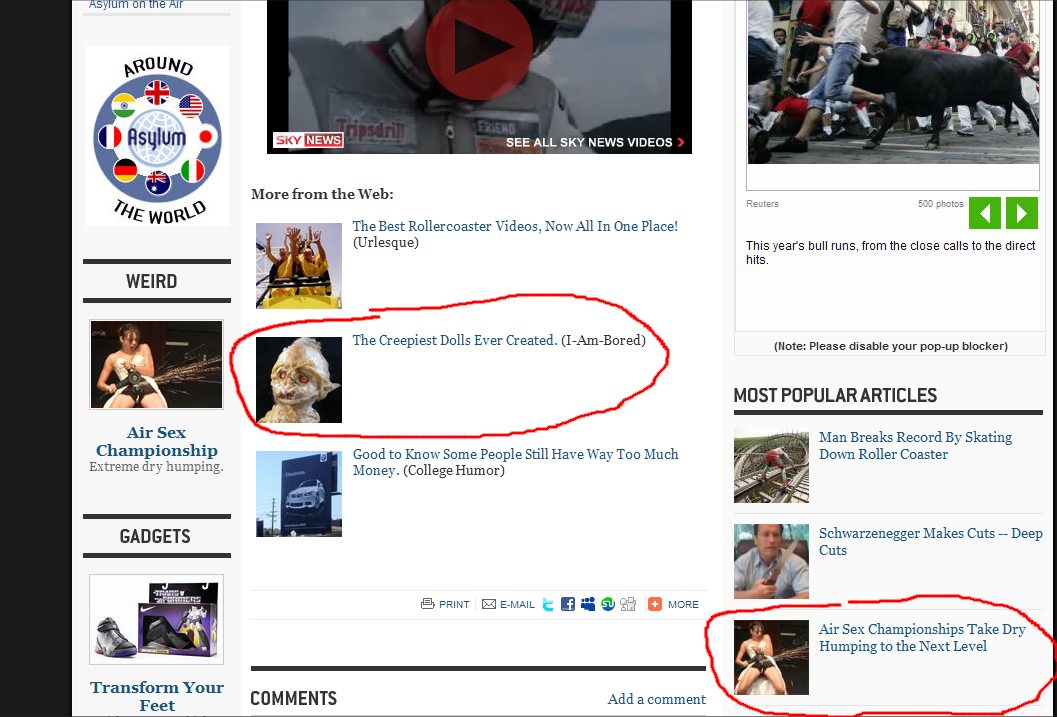The width and height of the screenshot is (1057, 717).
Task: Open The Creepiest Dolls Ever Created link
Action: click(x=454, y=341)
